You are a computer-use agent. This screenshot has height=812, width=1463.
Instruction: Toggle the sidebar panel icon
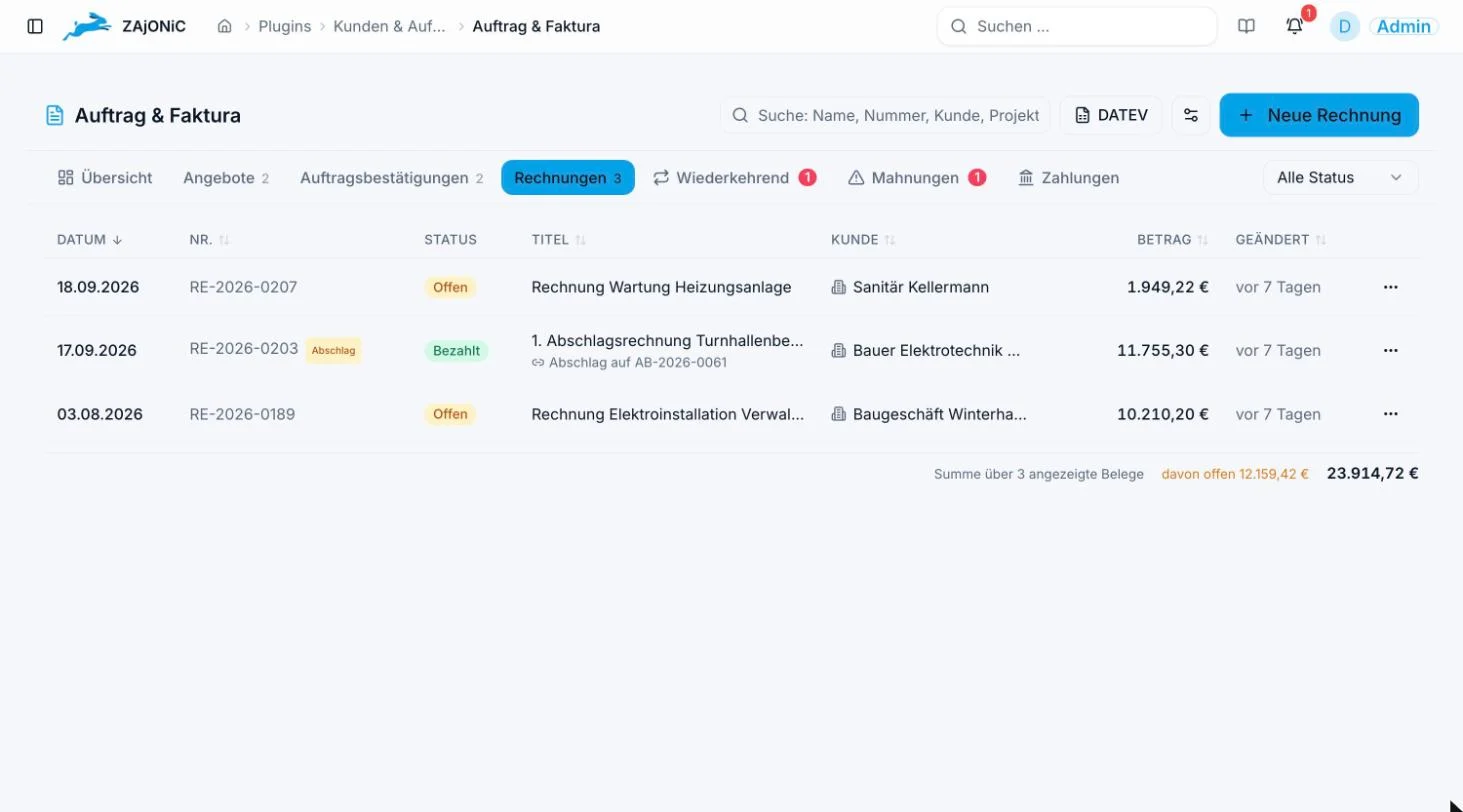(x=35, y=27)
